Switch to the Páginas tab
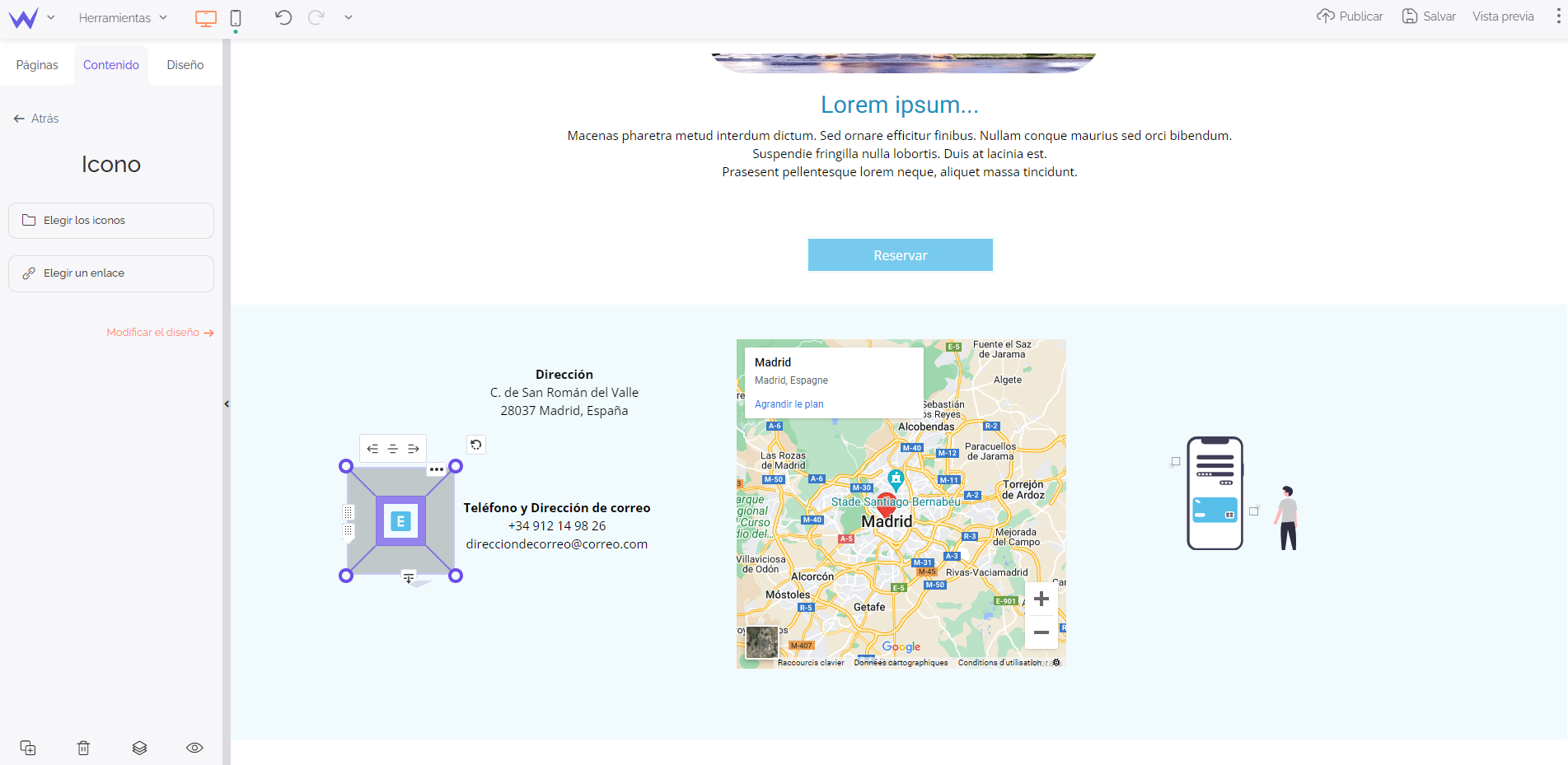 (37, 65)
